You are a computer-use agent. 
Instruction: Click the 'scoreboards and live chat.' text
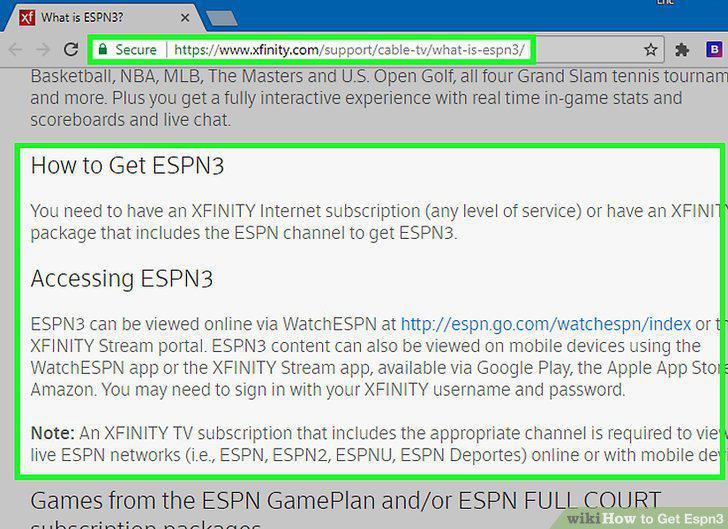(x=130, y=120)
